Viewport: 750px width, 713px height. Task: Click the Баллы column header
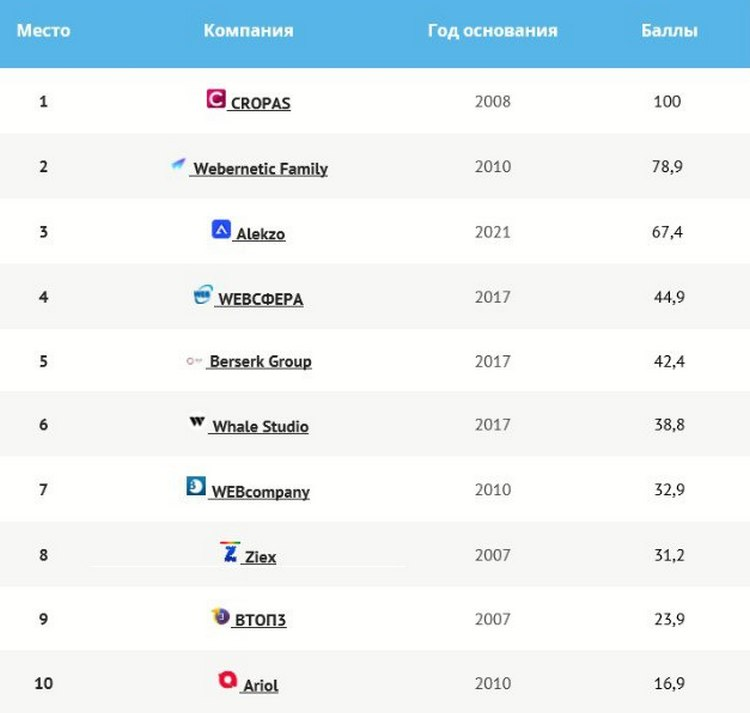click(x=669, y=31)
